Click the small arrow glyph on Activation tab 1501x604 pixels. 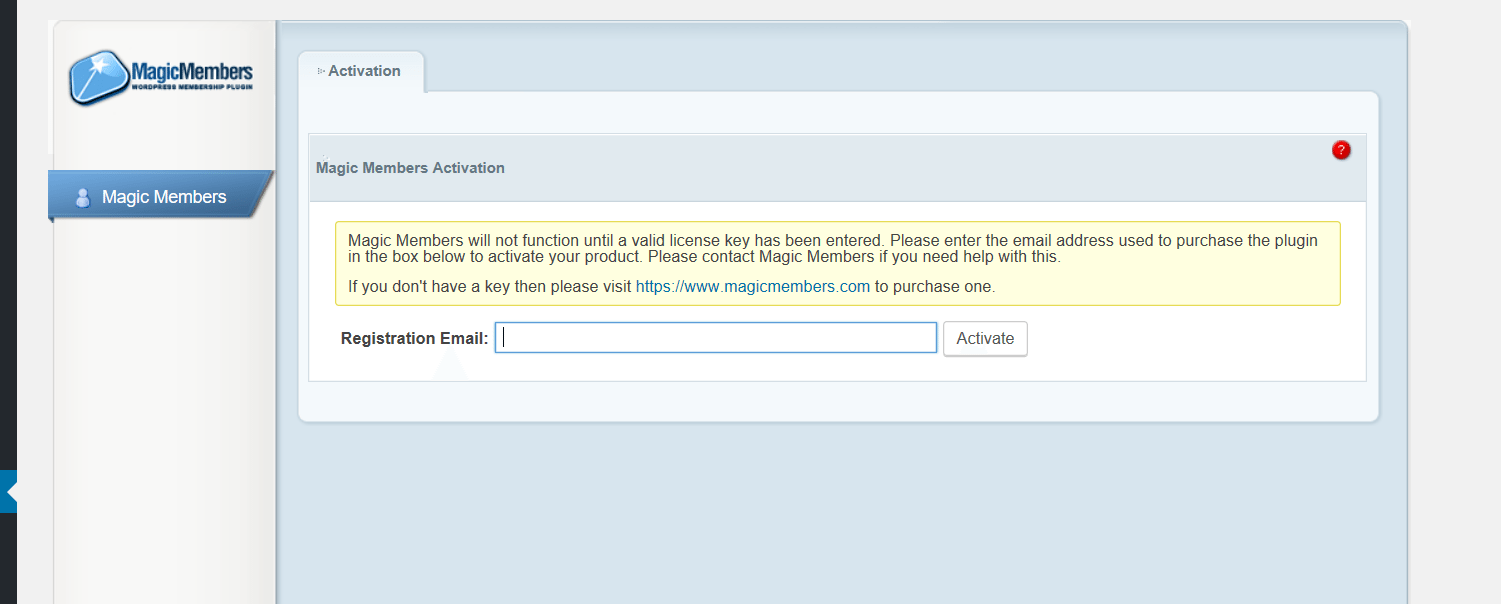pyautogui.click(x=322, y=70)
